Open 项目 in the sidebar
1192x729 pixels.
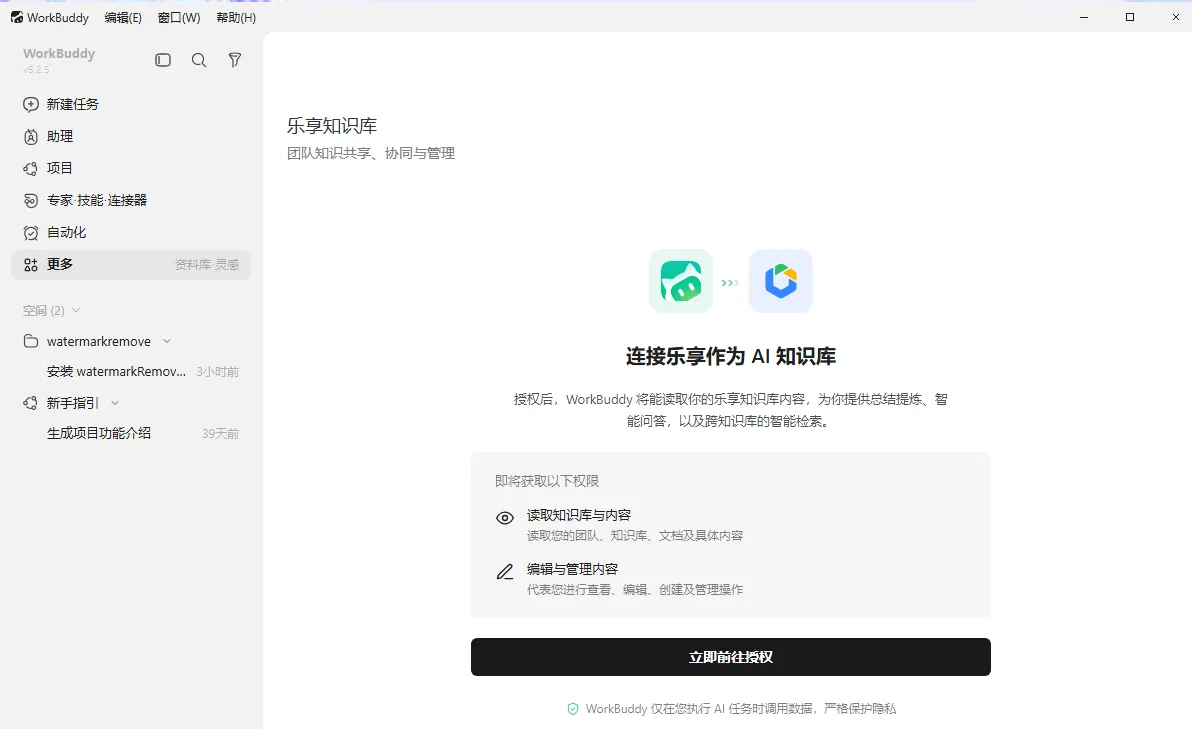point(131,169)
